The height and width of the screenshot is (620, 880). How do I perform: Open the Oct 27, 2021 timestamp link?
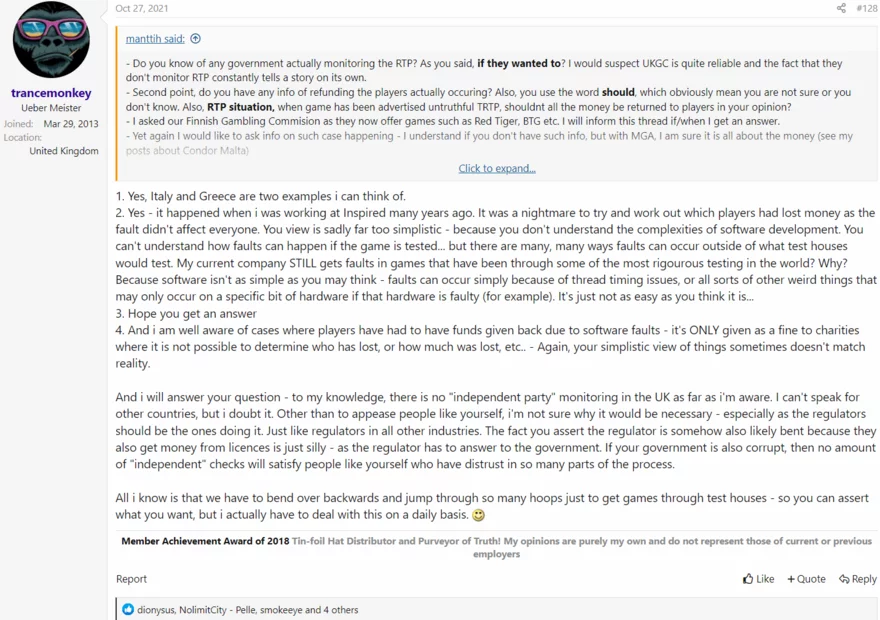(141, 8)
